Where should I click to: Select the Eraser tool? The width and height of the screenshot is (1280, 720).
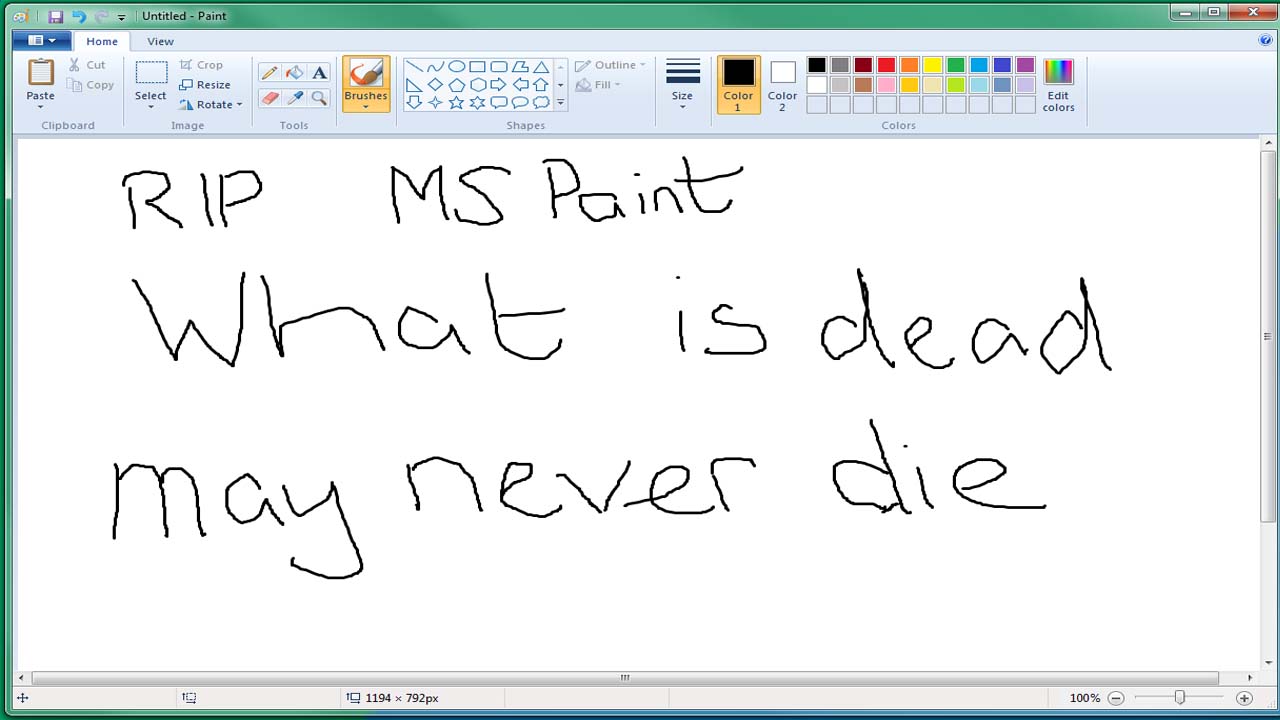pos(268,97)
